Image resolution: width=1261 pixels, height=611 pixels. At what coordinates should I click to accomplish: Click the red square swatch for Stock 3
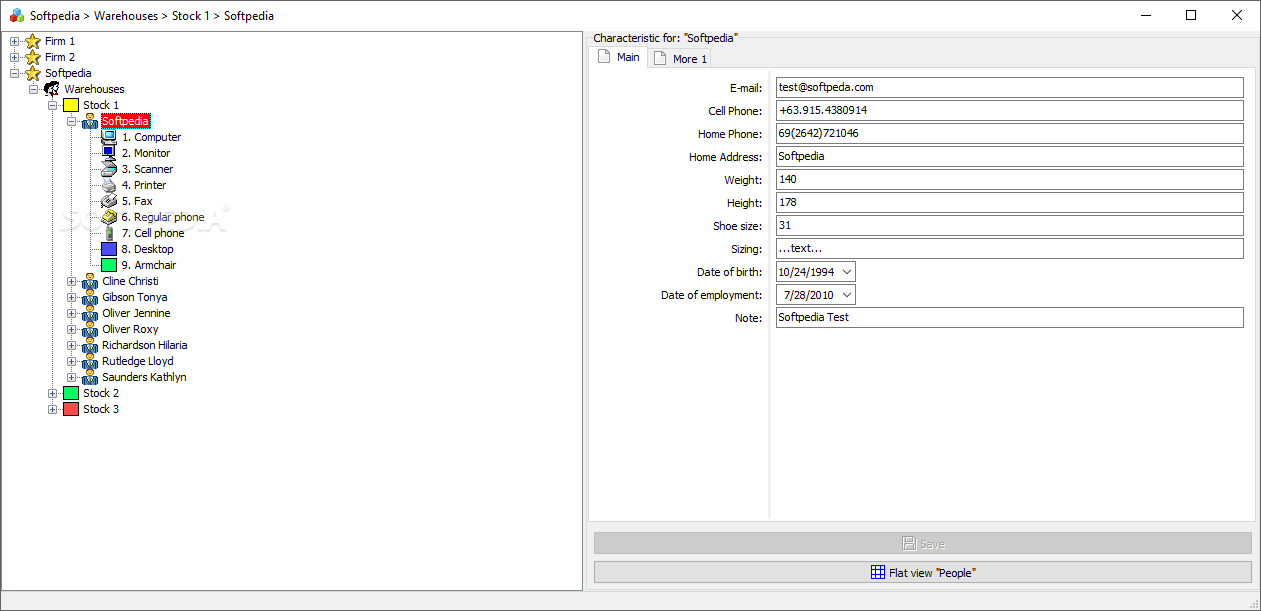[71, 409]
